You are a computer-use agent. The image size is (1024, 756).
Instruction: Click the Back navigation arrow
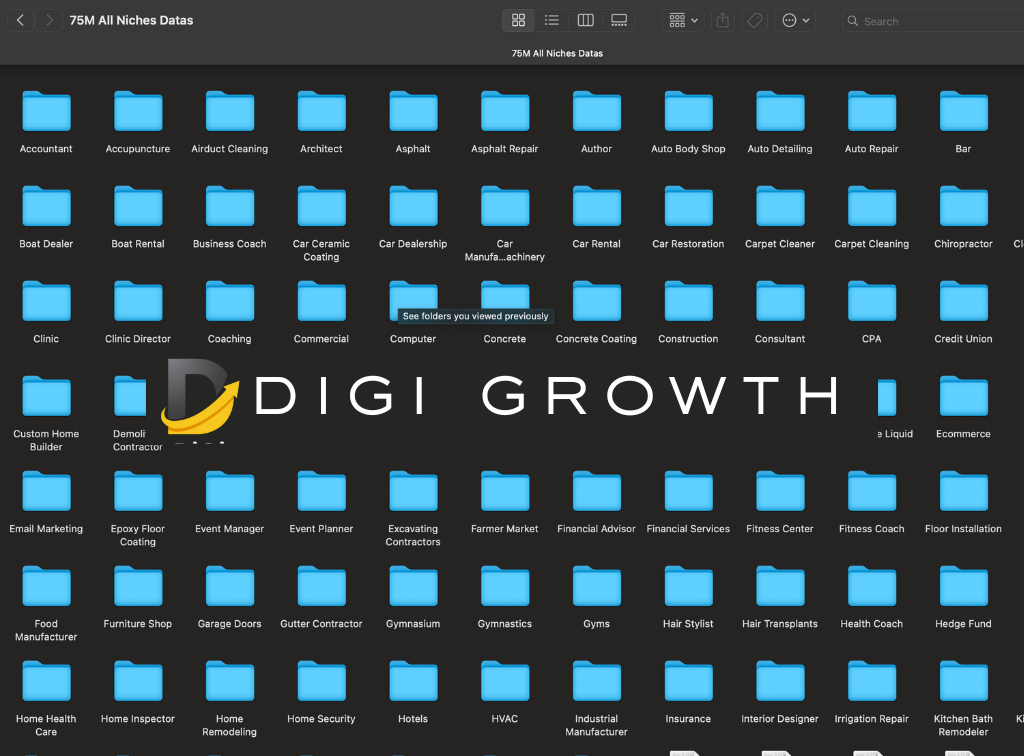[20, 20]
